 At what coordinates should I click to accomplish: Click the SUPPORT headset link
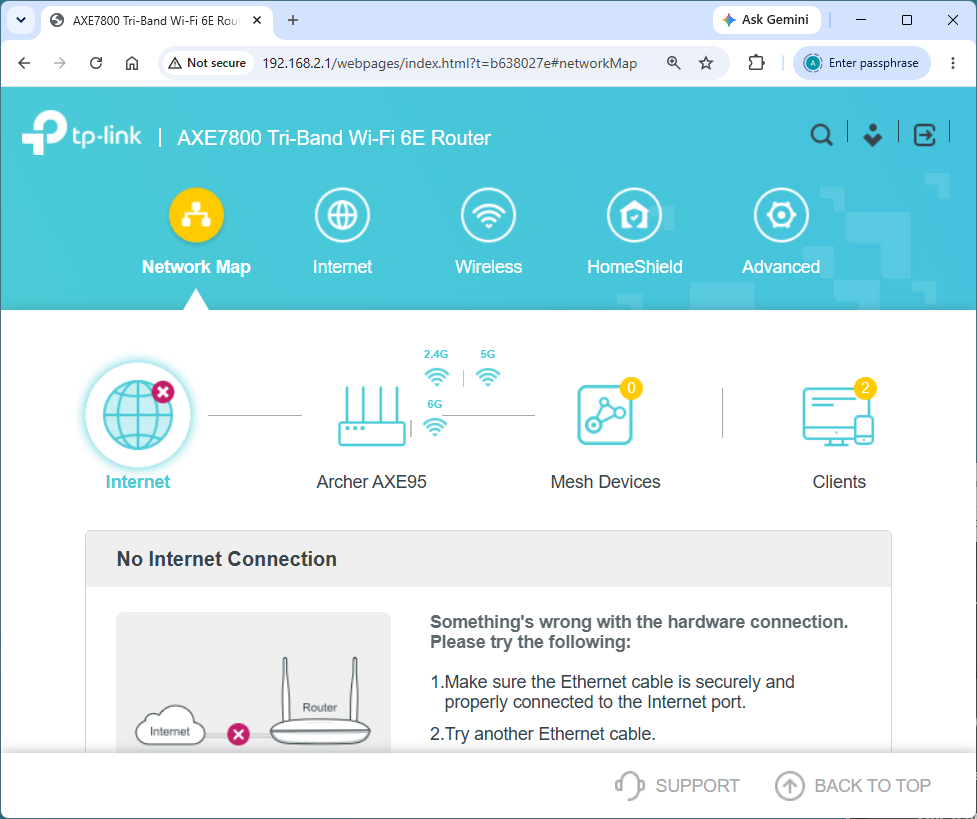[x=677, y=785]
